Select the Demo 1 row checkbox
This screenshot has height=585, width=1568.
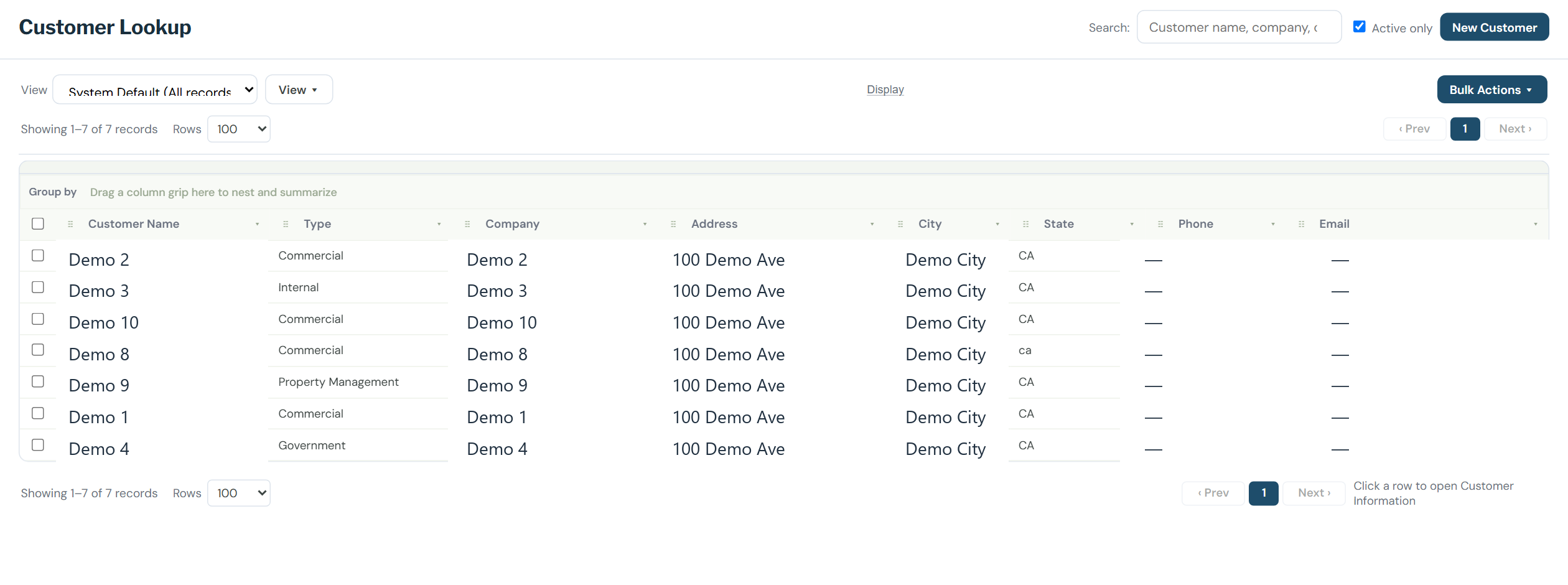point(38,413)
